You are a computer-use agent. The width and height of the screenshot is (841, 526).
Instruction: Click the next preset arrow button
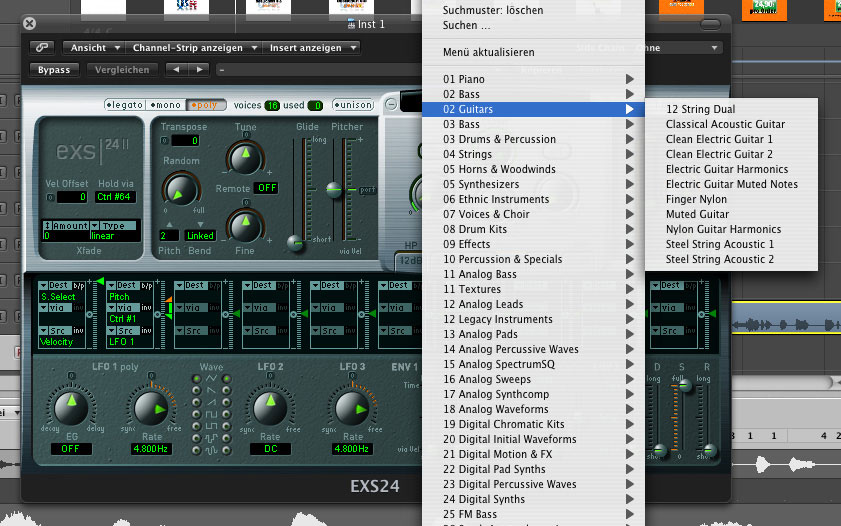click(200, 70)
